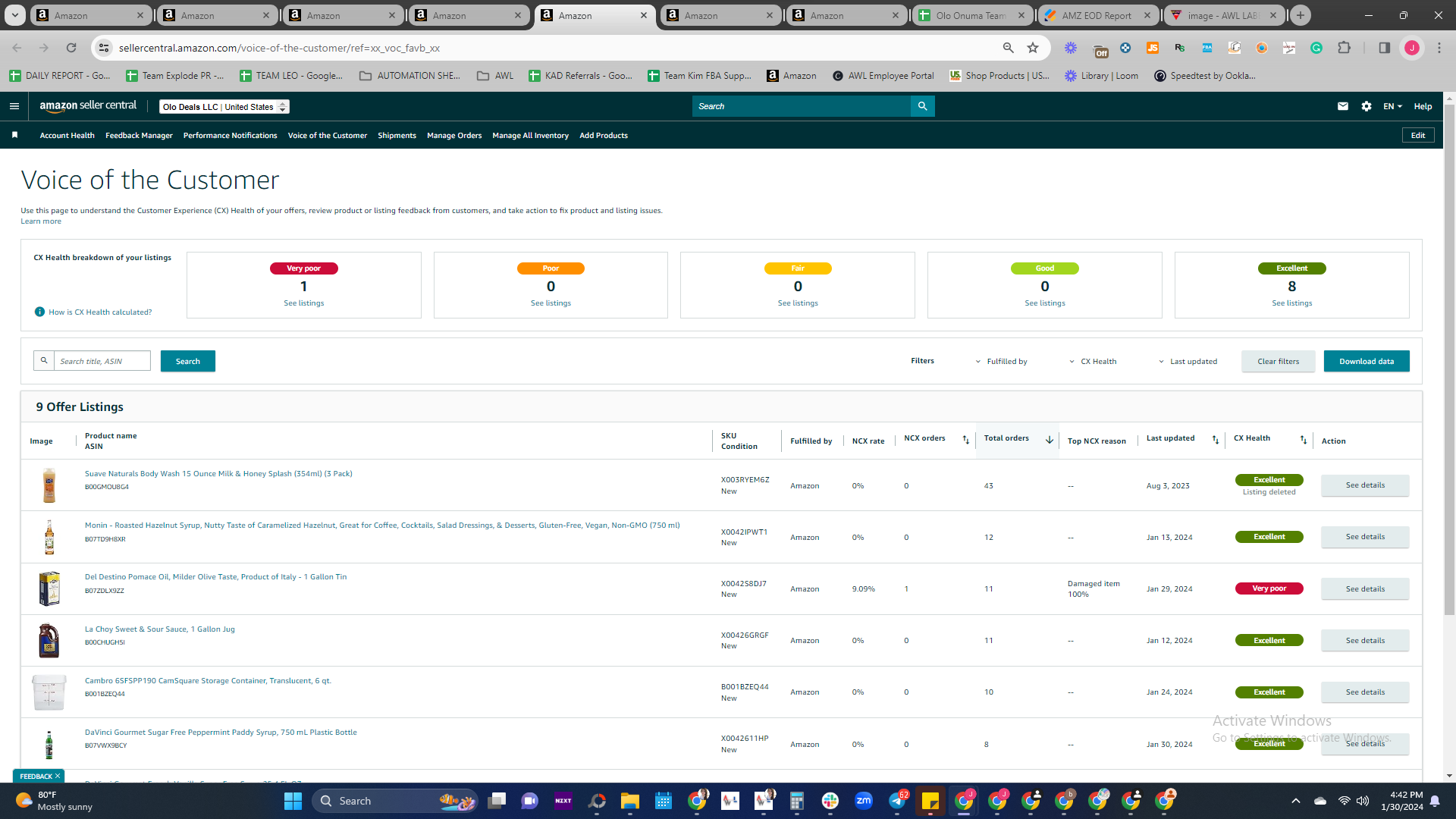Screen dimensions: 1456x819
Task: Sort by CX Health column arrows
Action: 1304,440
